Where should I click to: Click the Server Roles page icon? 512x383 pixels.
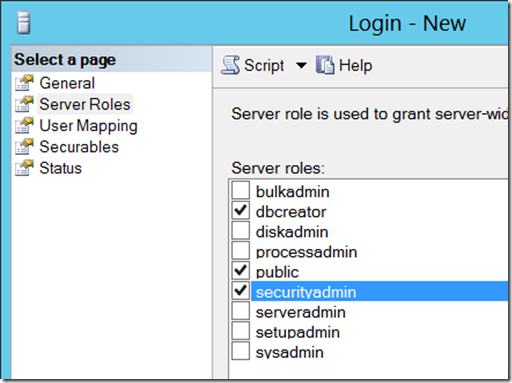tap(24, 104)
